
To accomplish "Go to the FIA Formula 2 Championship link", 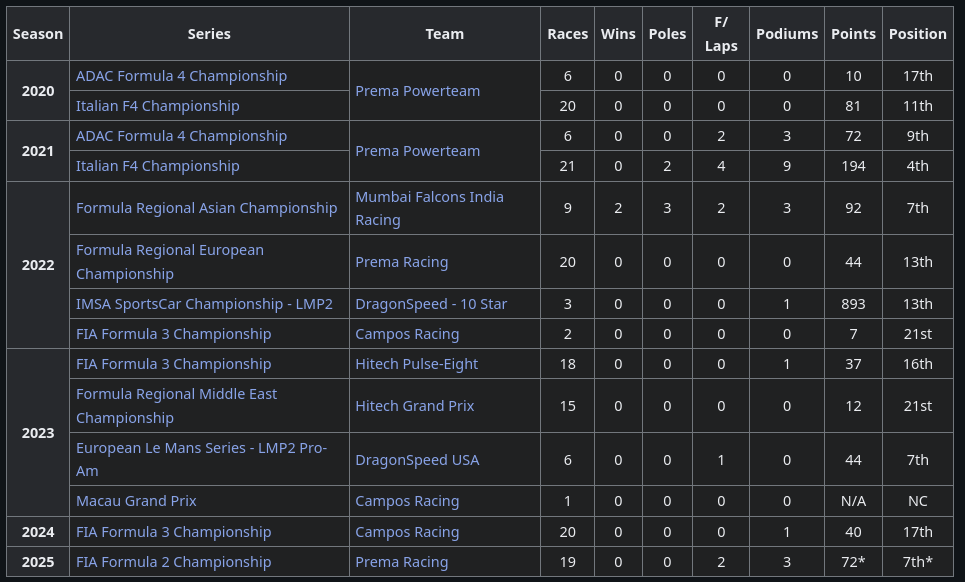I will tap(173, 562).
